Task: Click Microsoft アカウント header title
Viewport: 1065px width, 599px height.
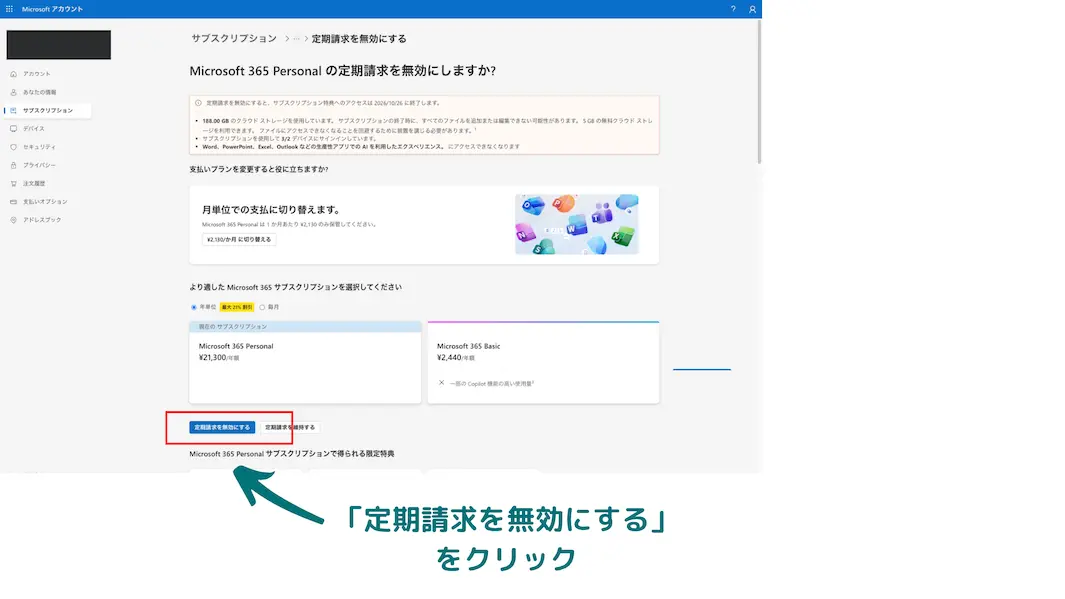Action: click(x=52, y=9)
